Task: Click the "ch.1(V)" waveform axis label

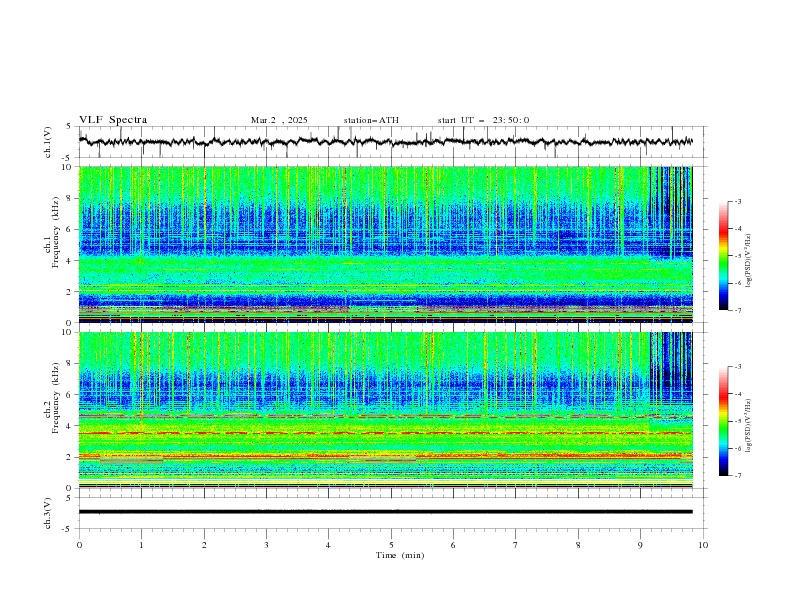Action: 48,142
